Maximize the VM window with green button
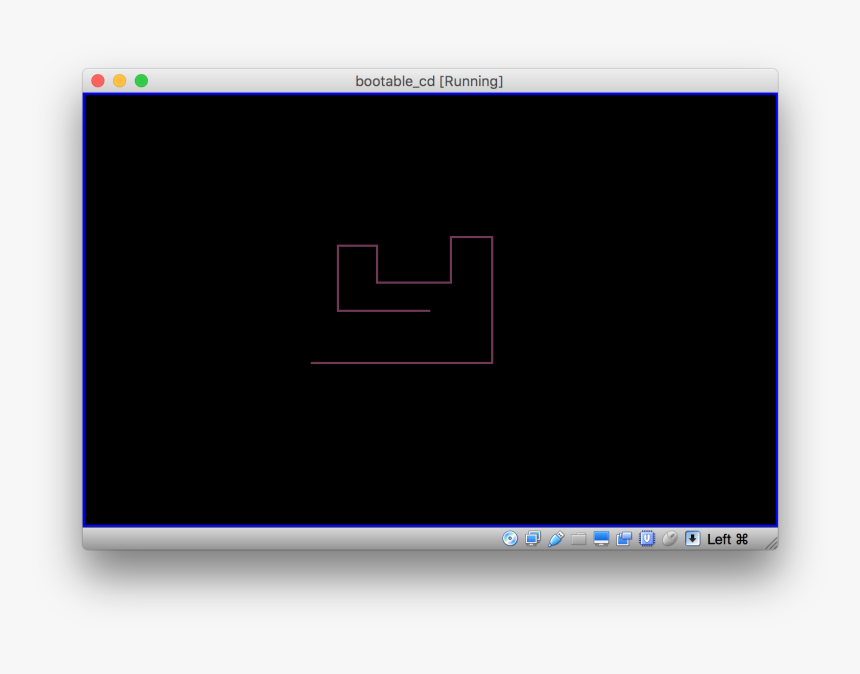The image size is (860, 674). tap(142, 81)
